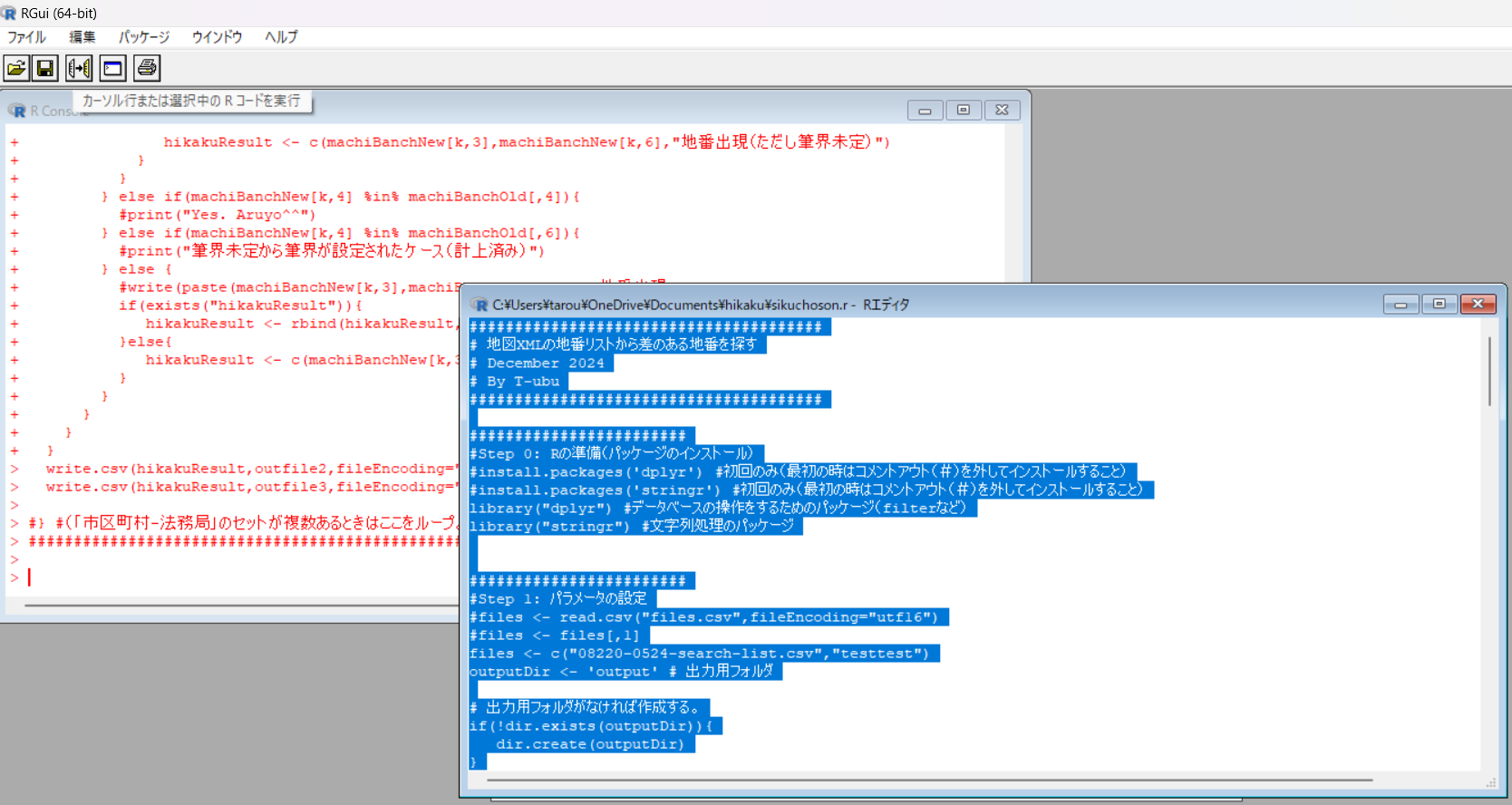Click 'if(!dir.exists(outputDir)){' line
Screen dimensions: 1512x805
(596, 726)
